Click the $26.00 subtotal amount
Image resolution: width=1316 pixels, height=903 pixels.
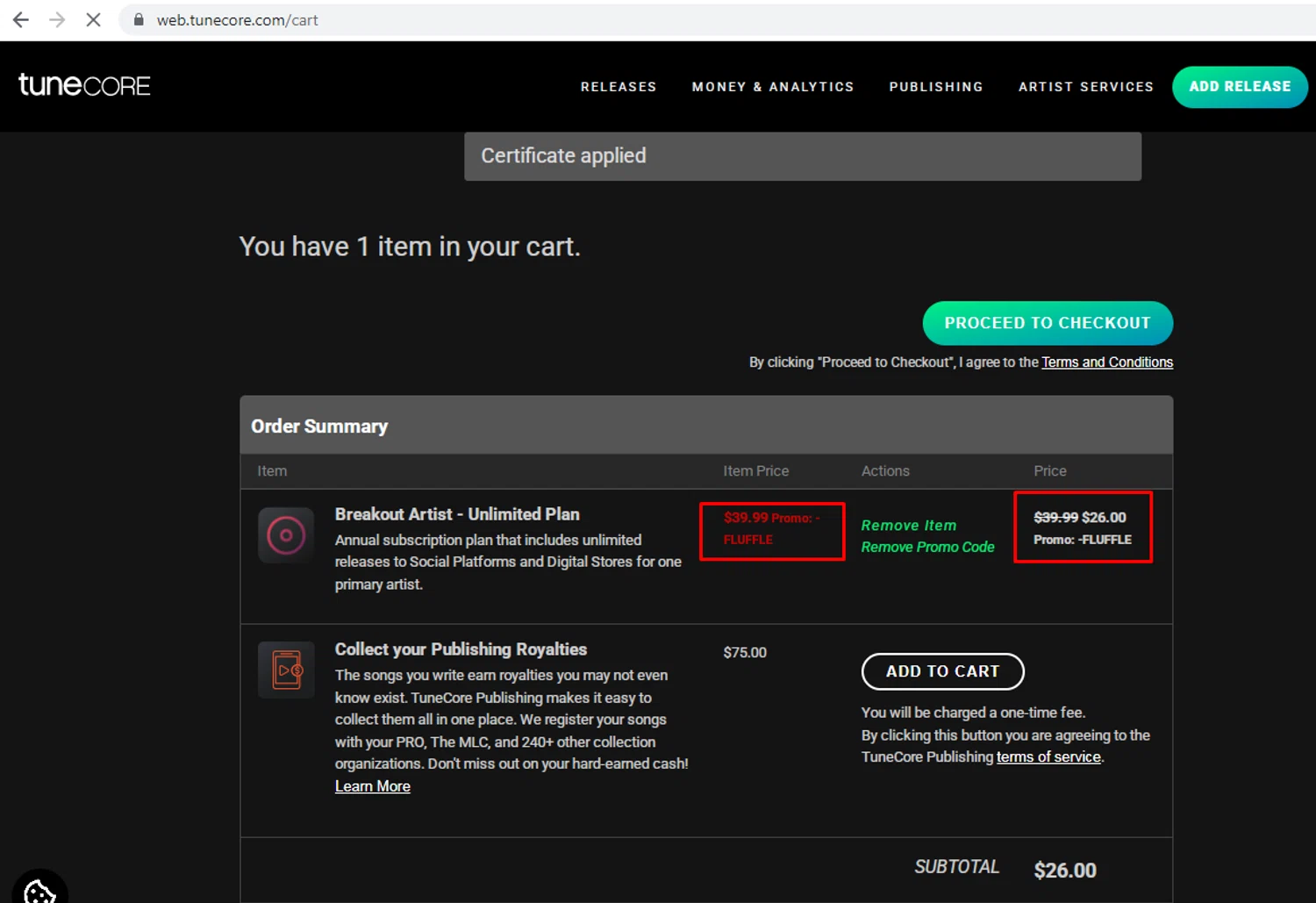pos(1065,871)
